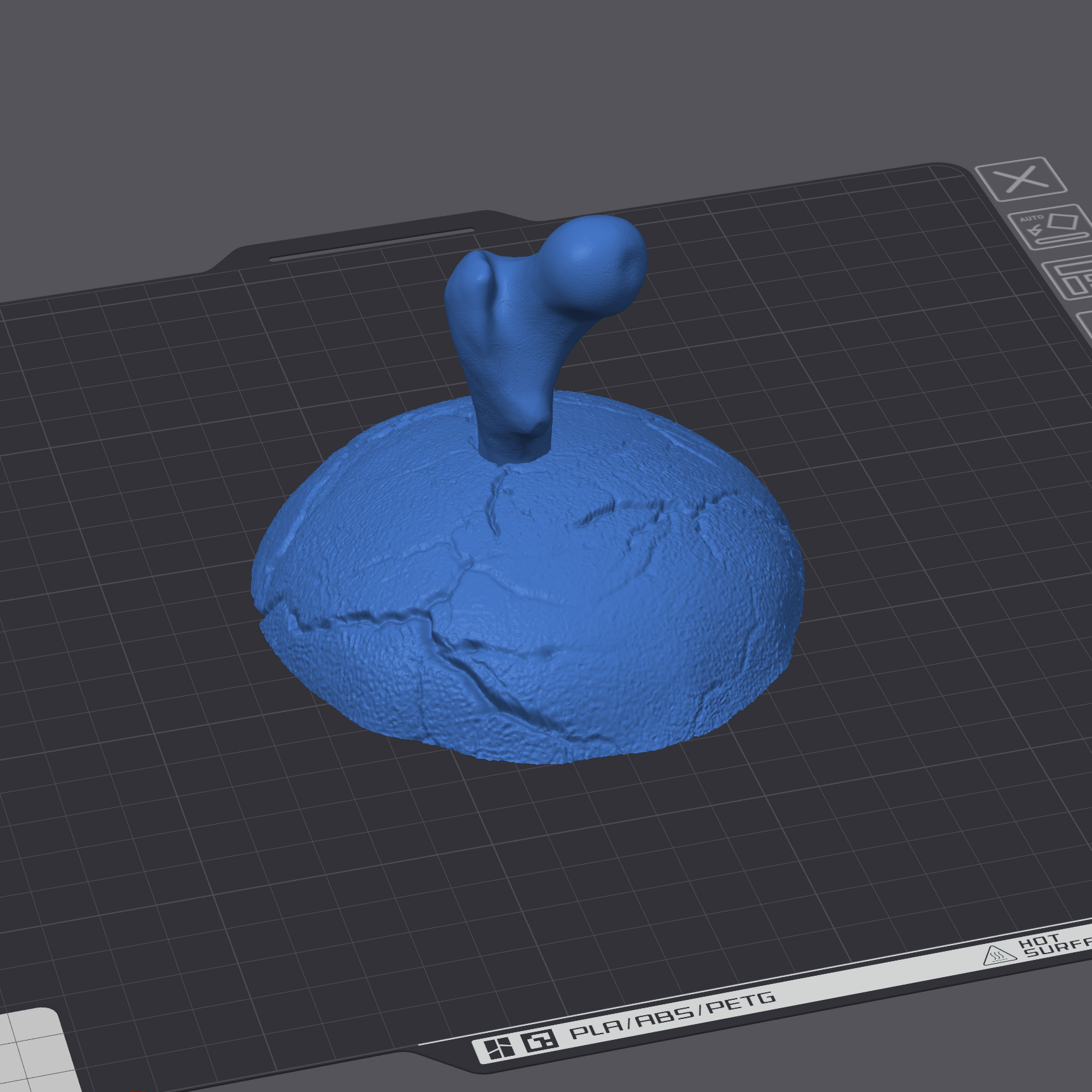
Task: Click the 'PLA/ABS/PETG' bed label
Action: coord(672,1014)
